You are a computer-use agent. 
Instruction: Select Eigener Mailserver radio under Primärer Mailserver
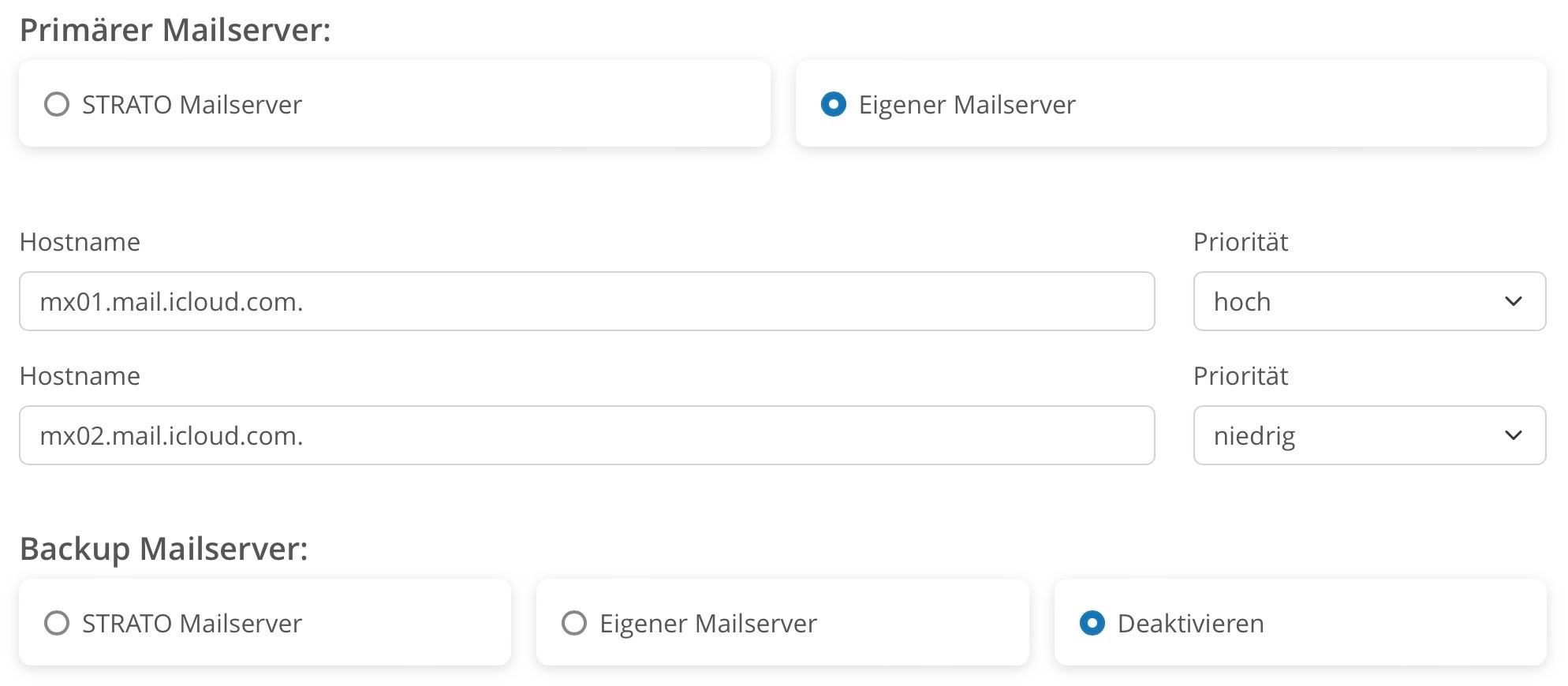tap(834, 105)
